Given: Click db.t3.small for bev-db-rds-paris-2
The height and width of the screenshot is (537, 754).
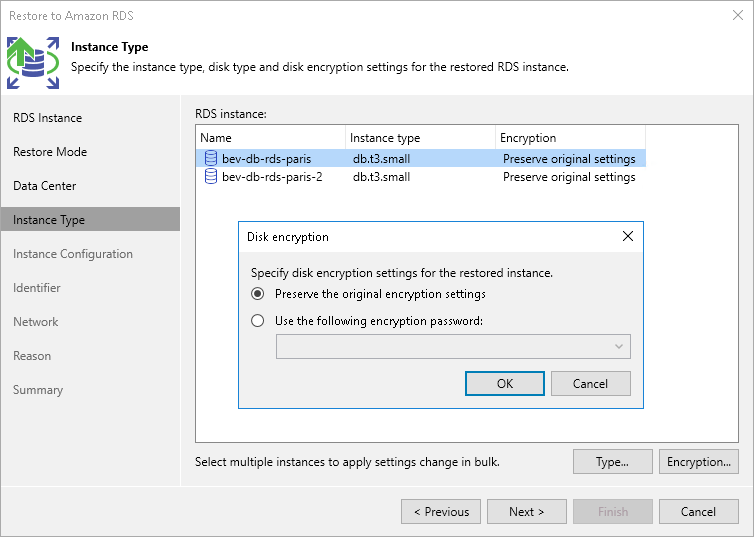Looking at the screenshot, I should click(x=381, y=177).
